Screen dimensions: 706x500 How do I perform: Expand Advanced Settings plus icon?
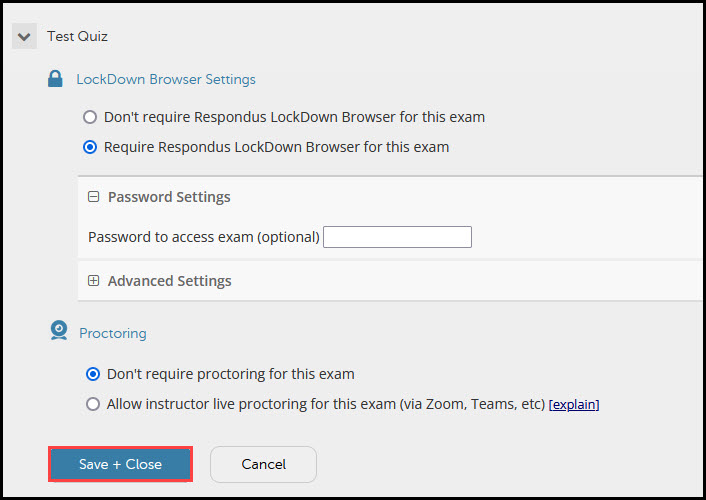pyautogui.click(x=93, y=281)
